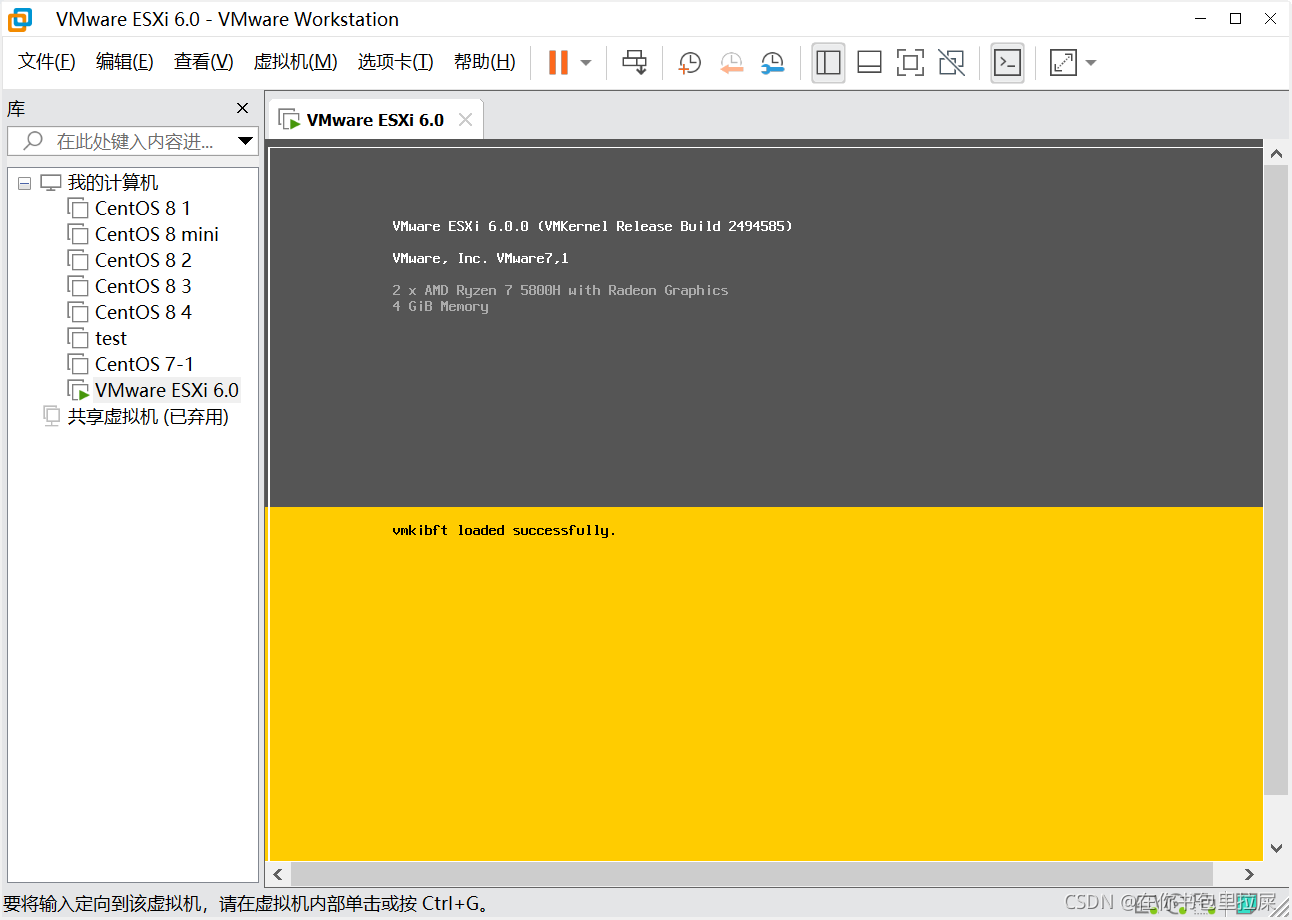Viewport: 1292px width, 920px height.
Task: Click the revert to snapshot icon
Action: click(x=731, y=62)
